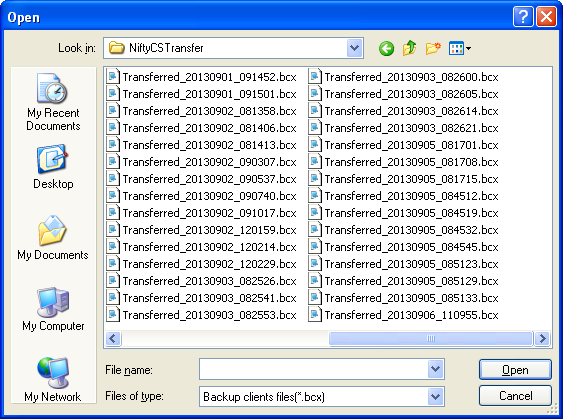Viewport: 563px width, 419px height.
Task: Create a new folder
Action: coord(433,48)
